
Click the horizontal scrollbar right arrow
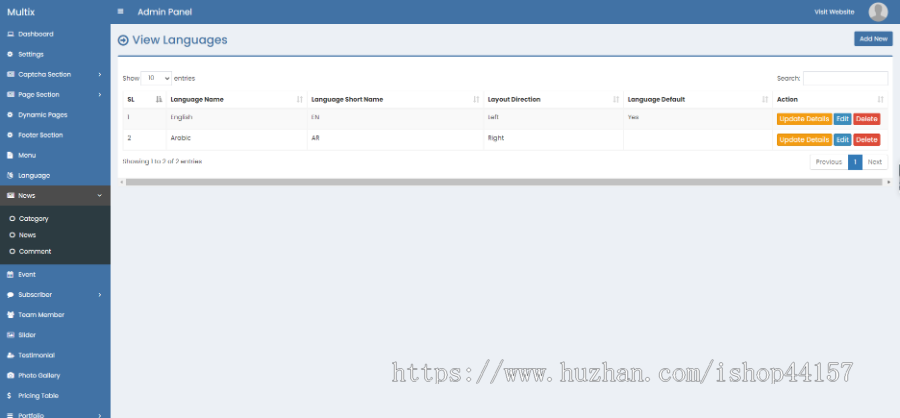tap(889, 182)
